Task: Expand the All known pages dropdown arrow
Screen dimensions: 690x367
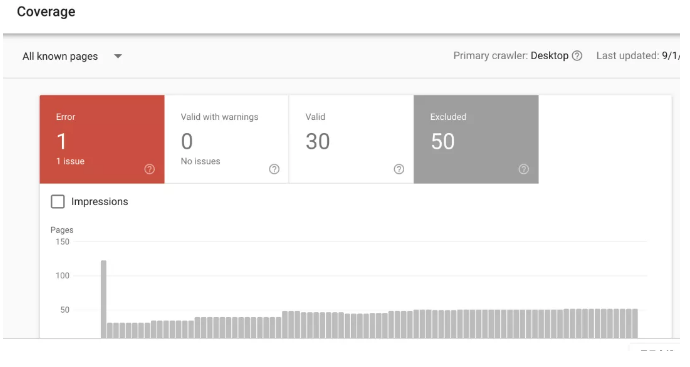Action: [x=117, y=56]
